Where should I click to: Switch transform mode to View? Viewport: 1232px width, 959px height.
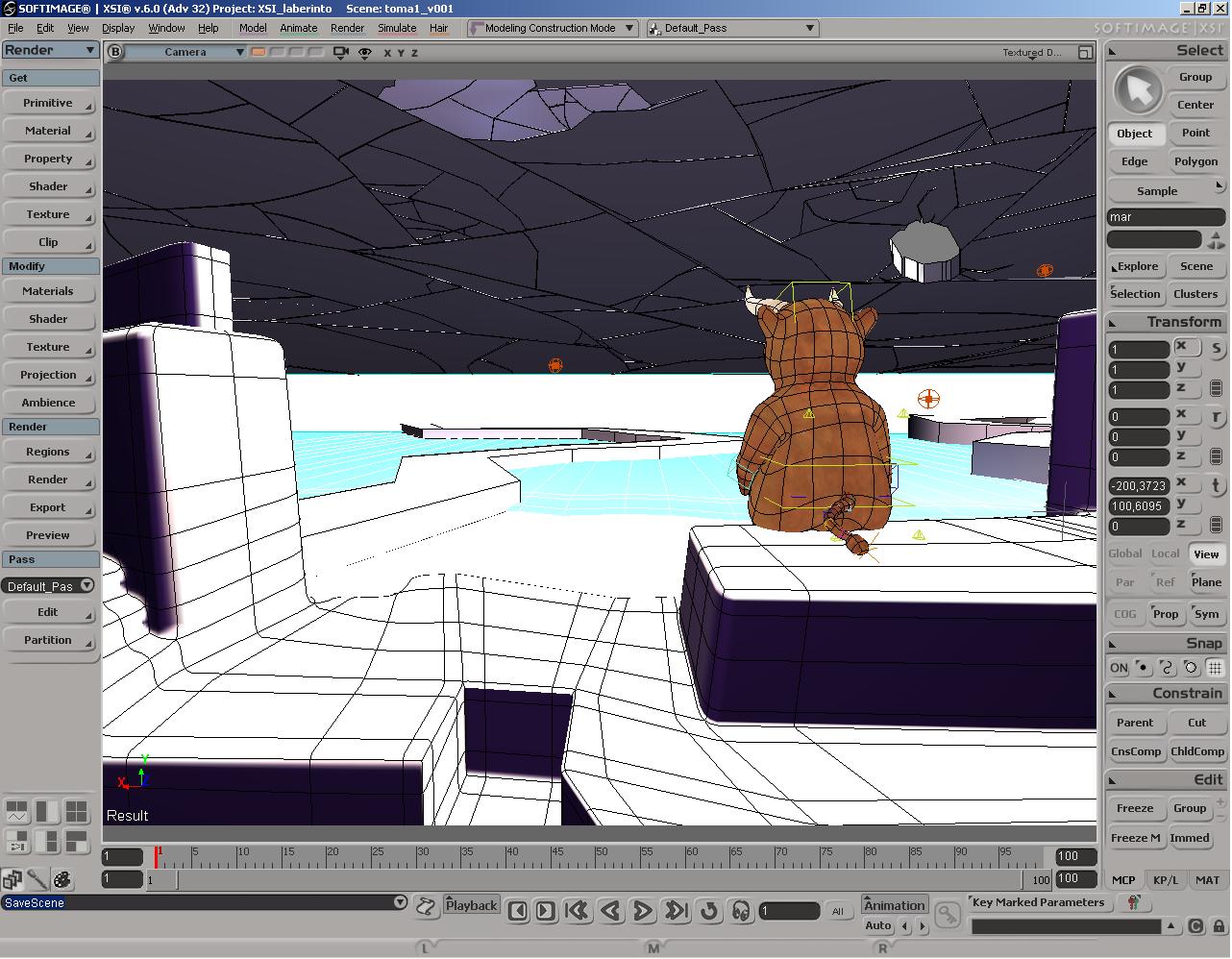(1206, 553)
